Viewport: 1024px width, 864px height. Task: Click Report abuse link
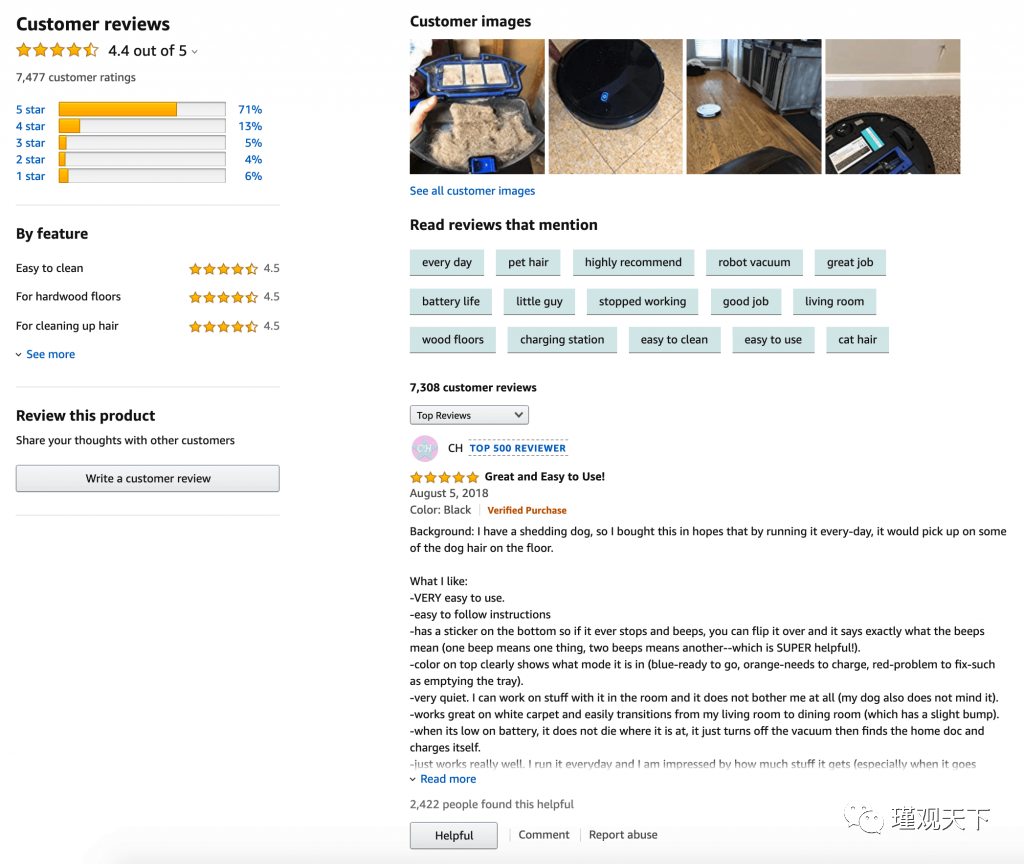click(x=623, y=835)
